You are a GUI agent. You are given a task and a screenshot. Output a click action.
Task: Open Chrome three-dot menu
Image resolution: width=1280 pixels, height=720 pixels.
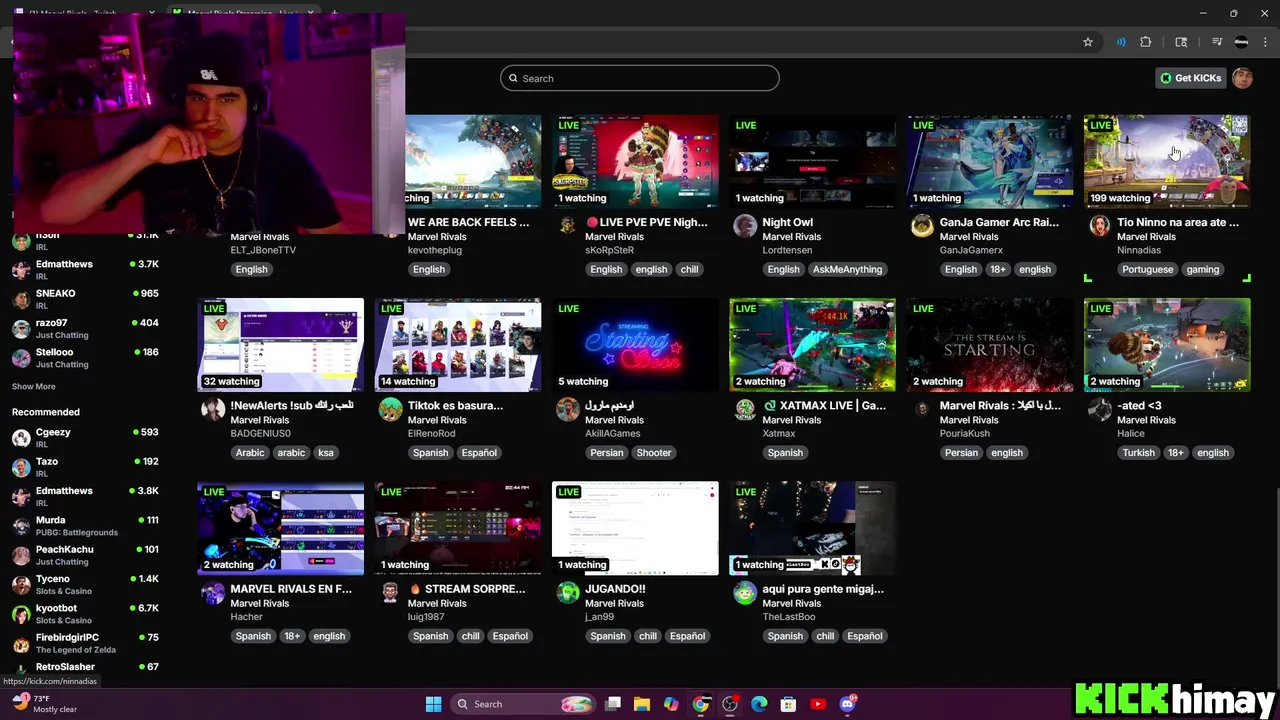1266,42
